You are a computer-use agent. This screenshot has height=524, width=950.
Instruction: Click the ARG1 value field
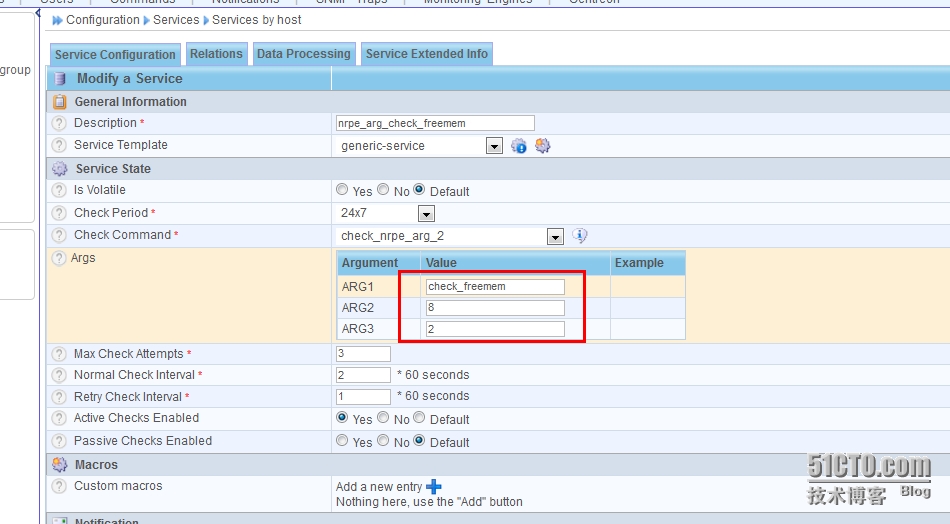click(495, 287)
